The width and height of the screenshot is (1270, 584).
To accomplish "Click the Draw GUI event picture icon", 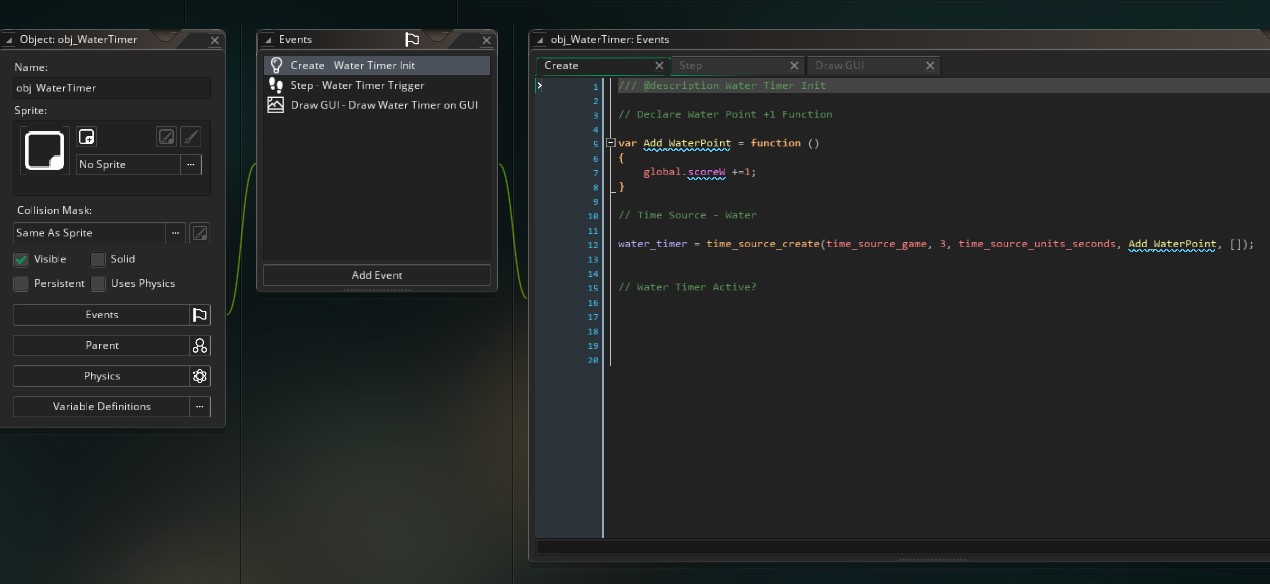I will pos(276,105).
